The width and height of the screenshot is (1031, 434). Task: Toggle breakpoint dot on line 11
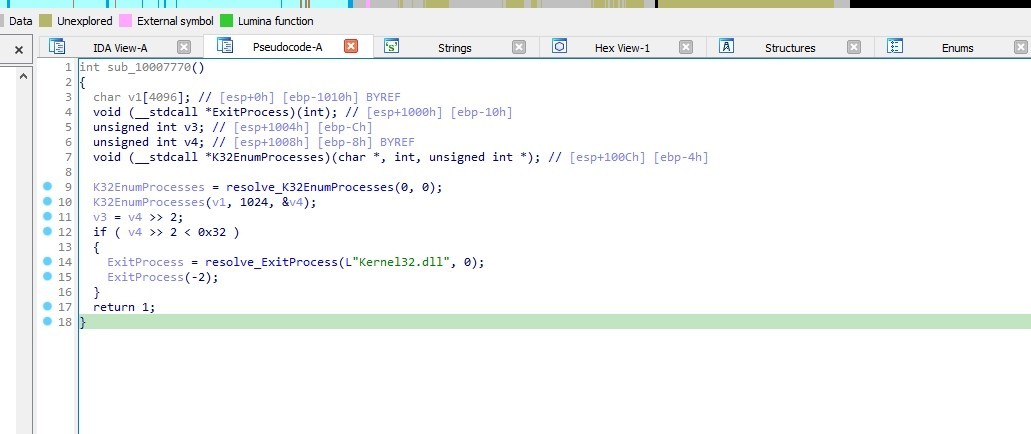(47, 216)
